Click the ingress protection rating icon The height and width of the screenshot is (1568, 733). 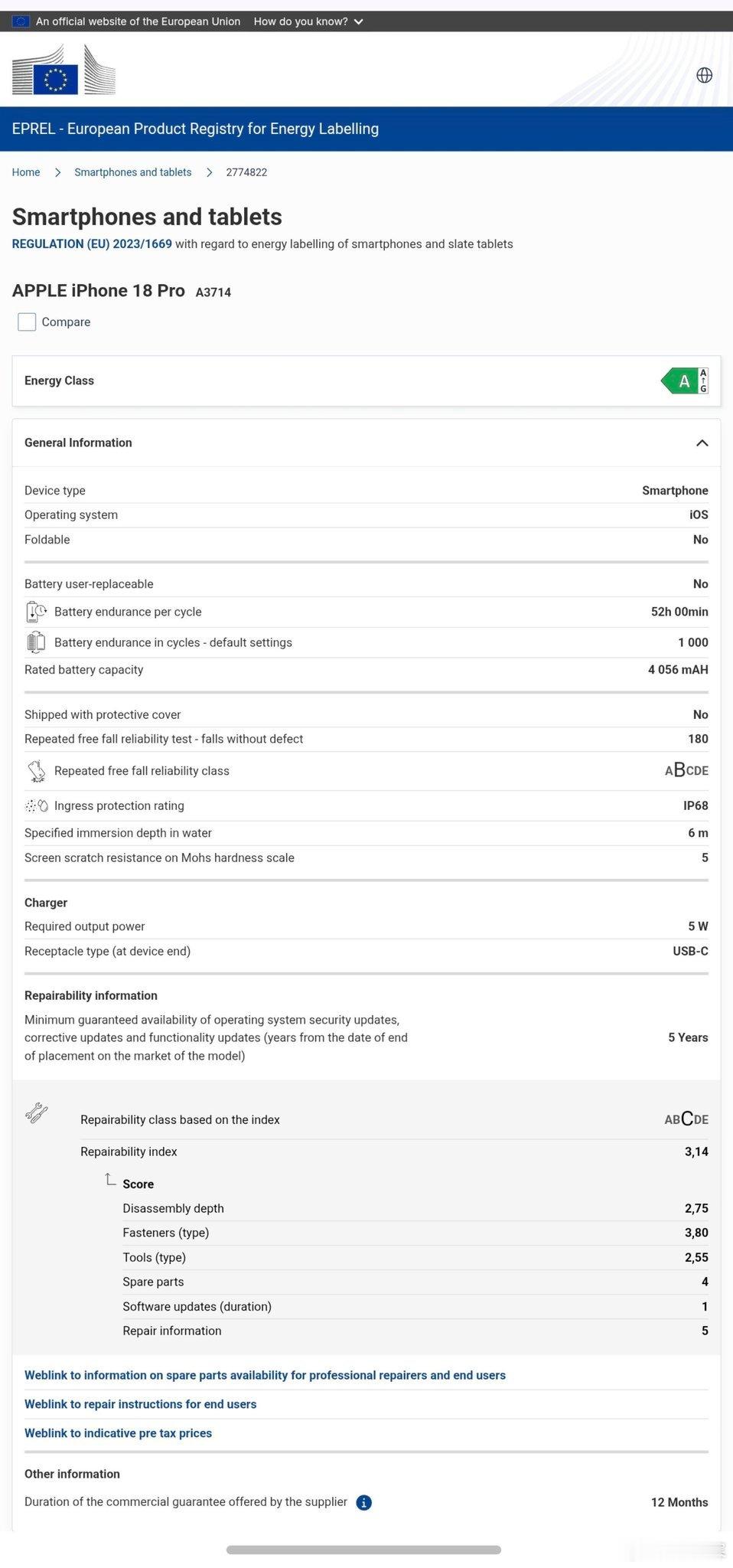[x=36, y=805]
